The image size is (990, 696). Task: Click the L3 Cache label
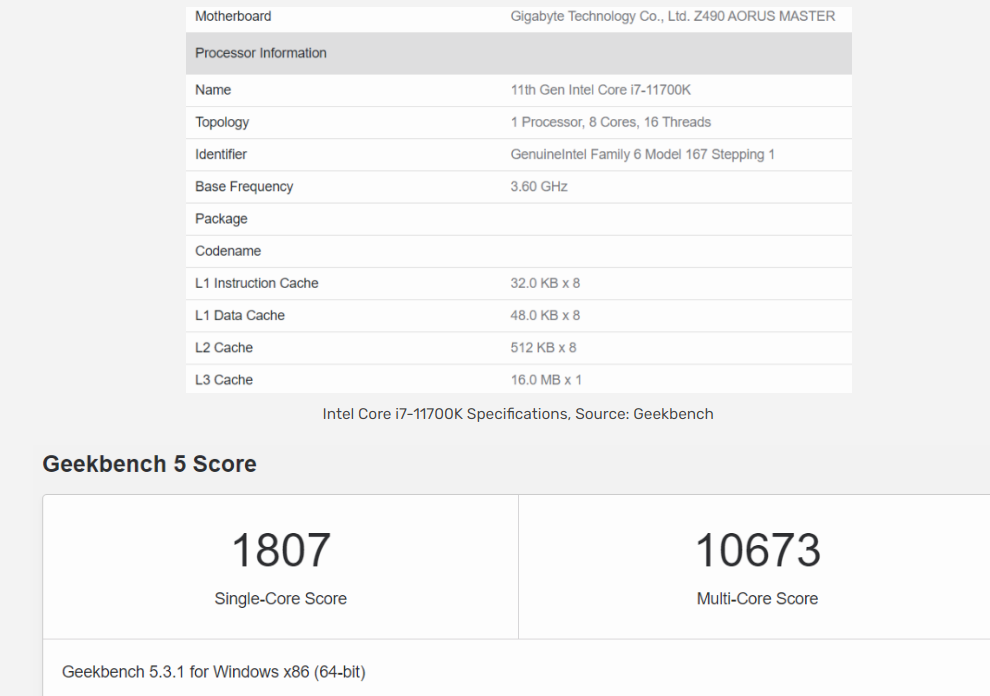pyautogui.click(x=224, y=380)
